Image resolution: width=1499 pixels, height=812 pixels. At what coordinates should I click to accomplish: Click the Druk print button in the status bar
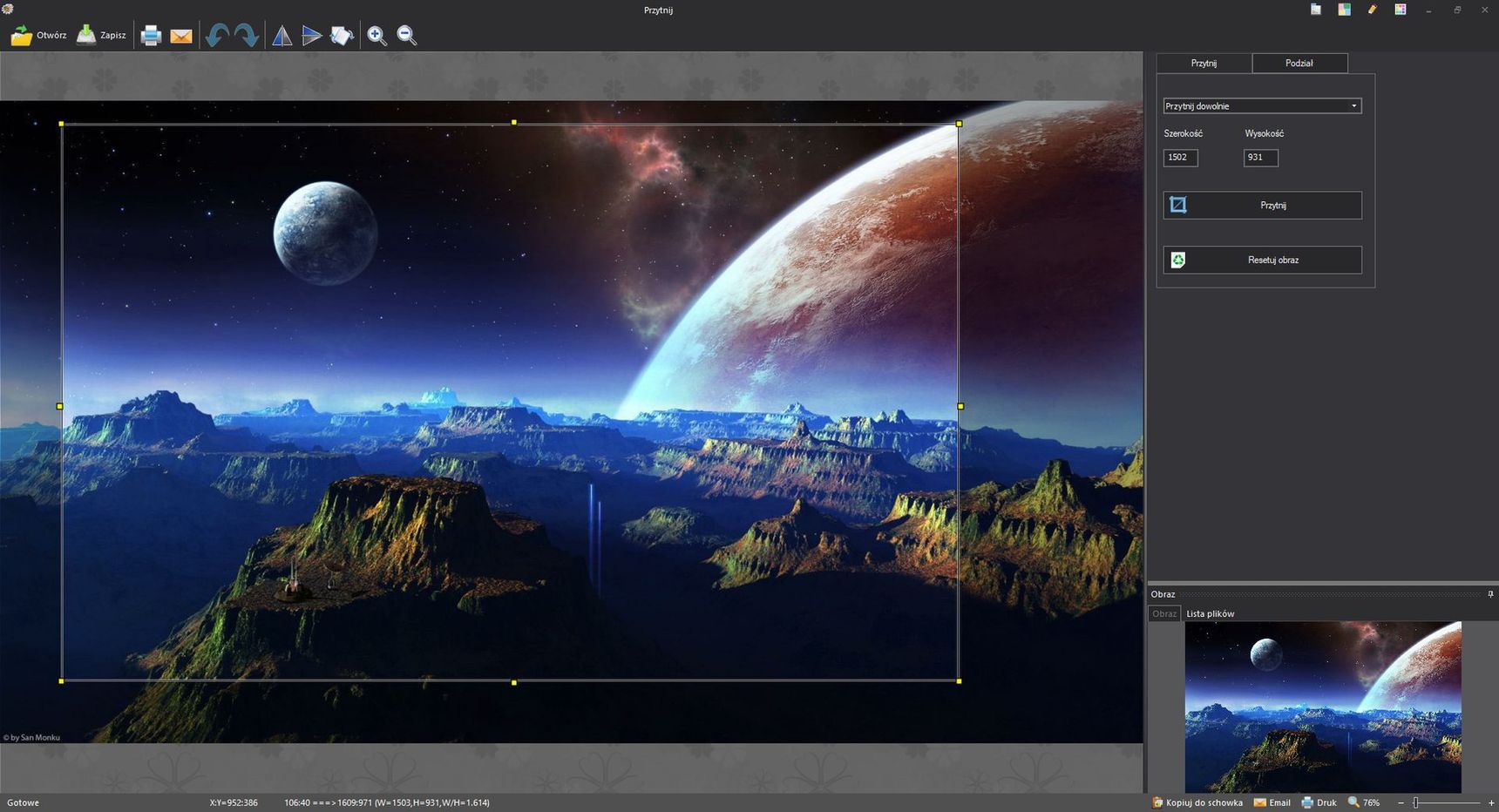[1319, 802]
